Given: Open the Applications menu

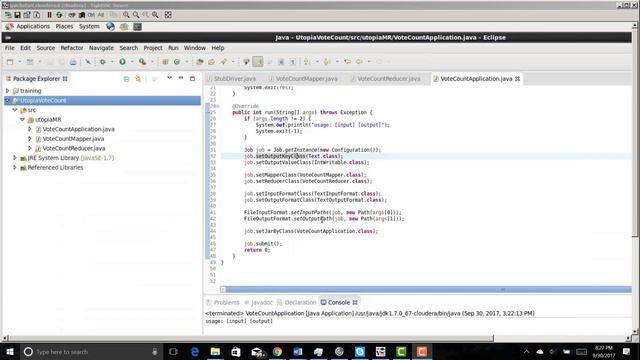Looking at the screenshot, I should [33, 27].
